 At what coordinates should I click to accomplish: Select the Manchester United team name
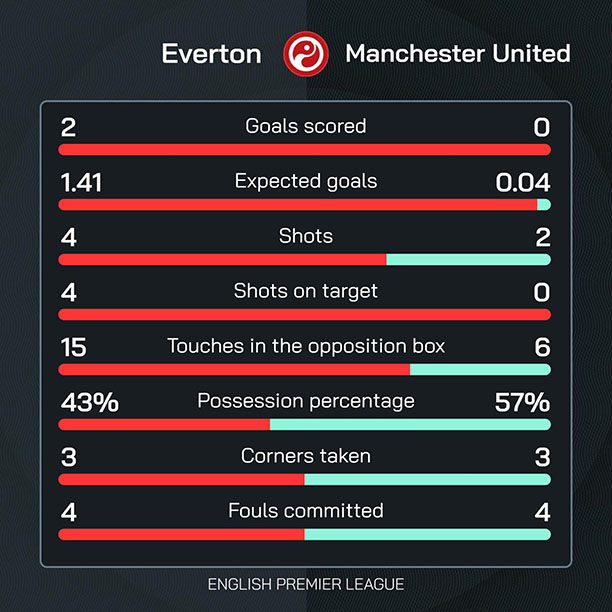pyautogui.click(x=458, y=53)
